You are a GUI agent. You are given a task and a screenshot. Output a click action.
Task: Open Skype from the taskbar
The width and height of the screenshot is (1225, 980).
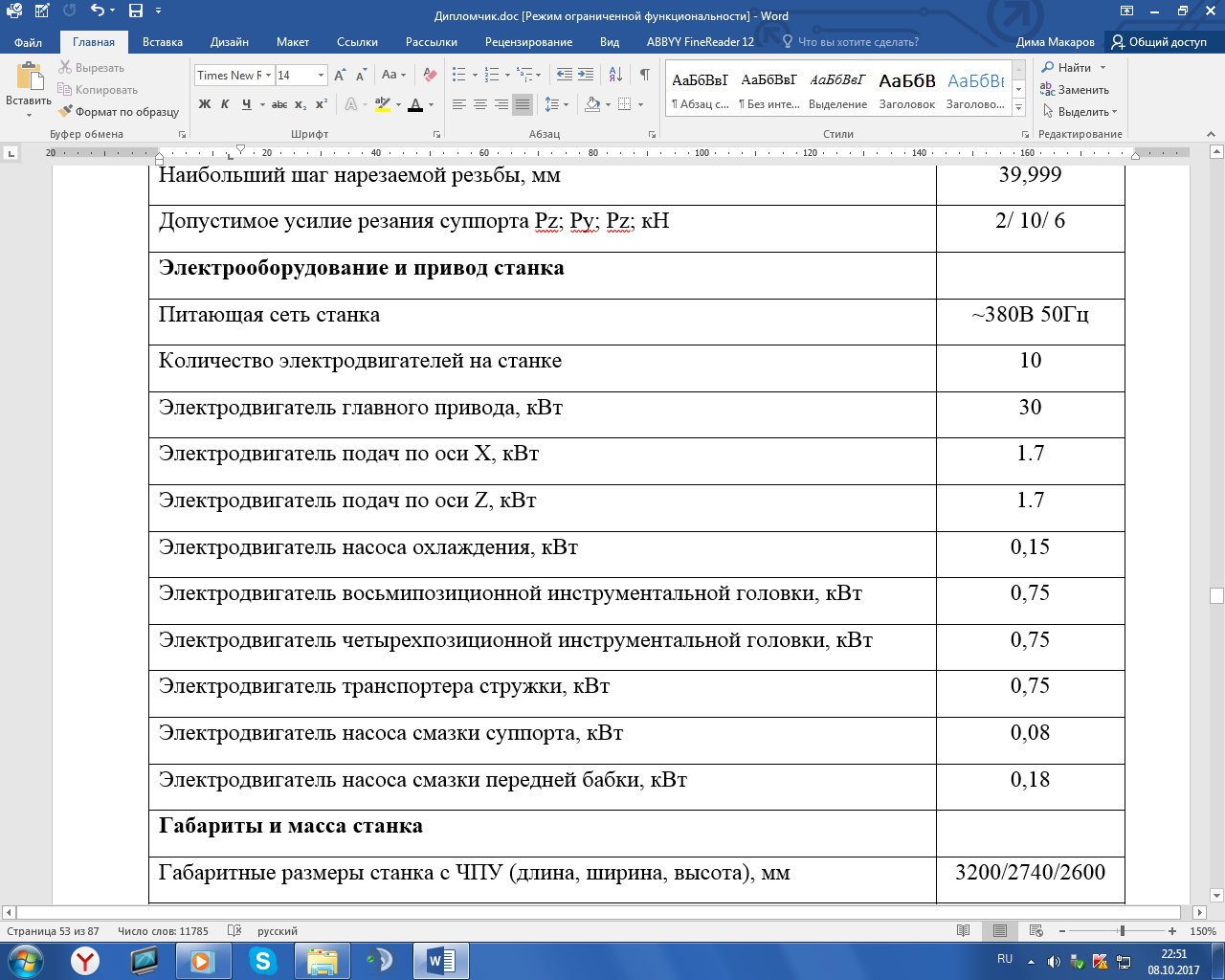point(262,960)
